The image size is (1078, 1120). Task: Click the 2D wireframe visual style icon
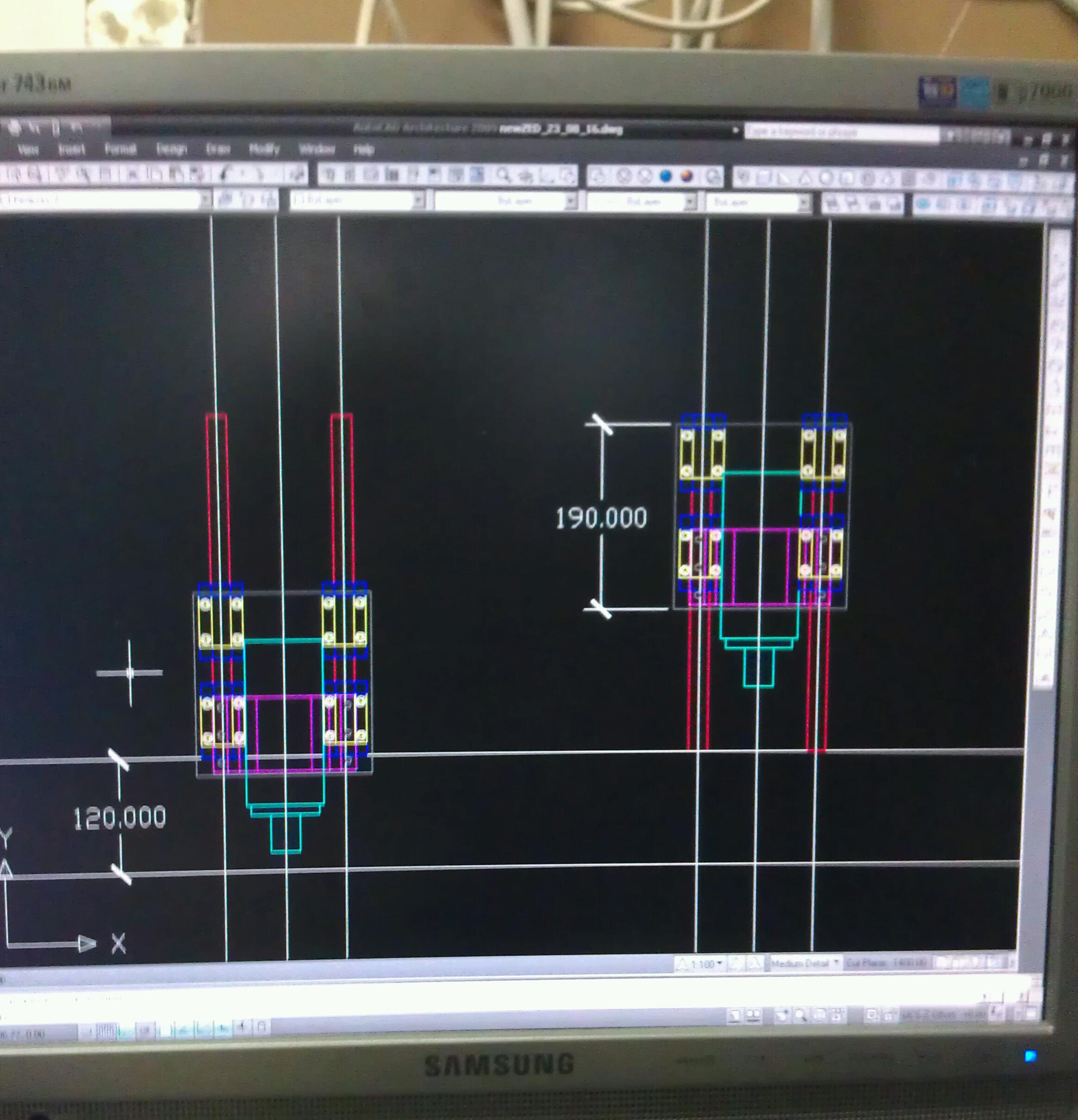(599, 176)
